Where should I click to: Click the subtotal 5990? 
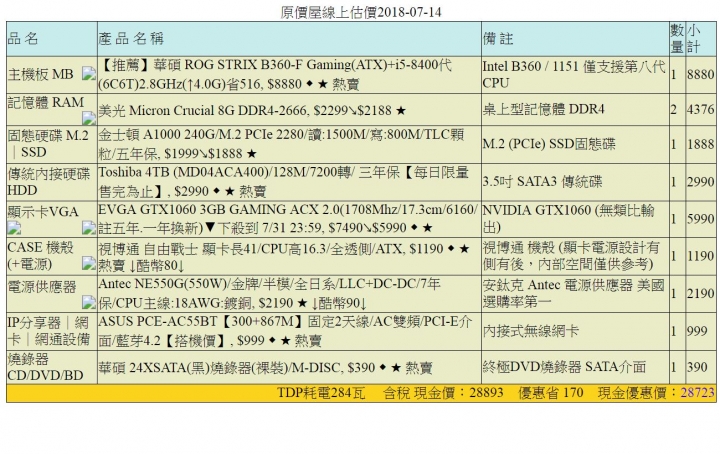coord(701,219)
